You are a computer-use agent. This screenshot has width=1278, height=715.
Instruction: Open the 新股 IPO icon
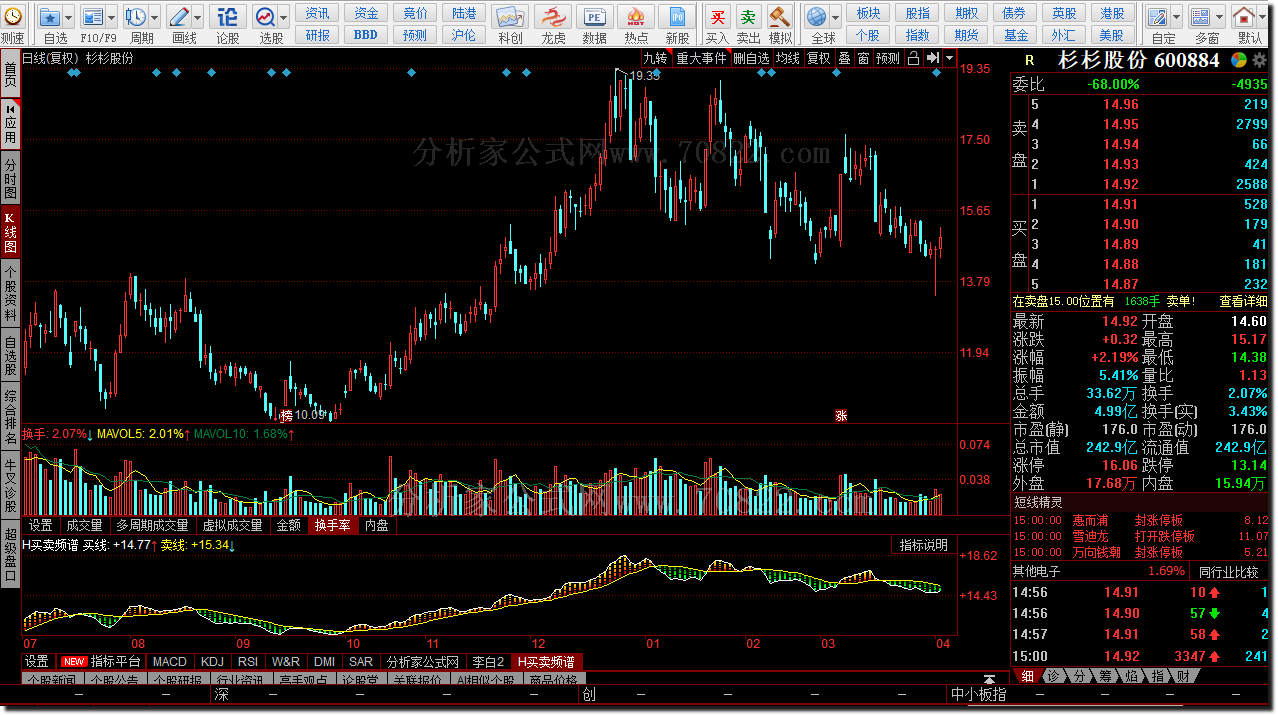pos(678,17)
